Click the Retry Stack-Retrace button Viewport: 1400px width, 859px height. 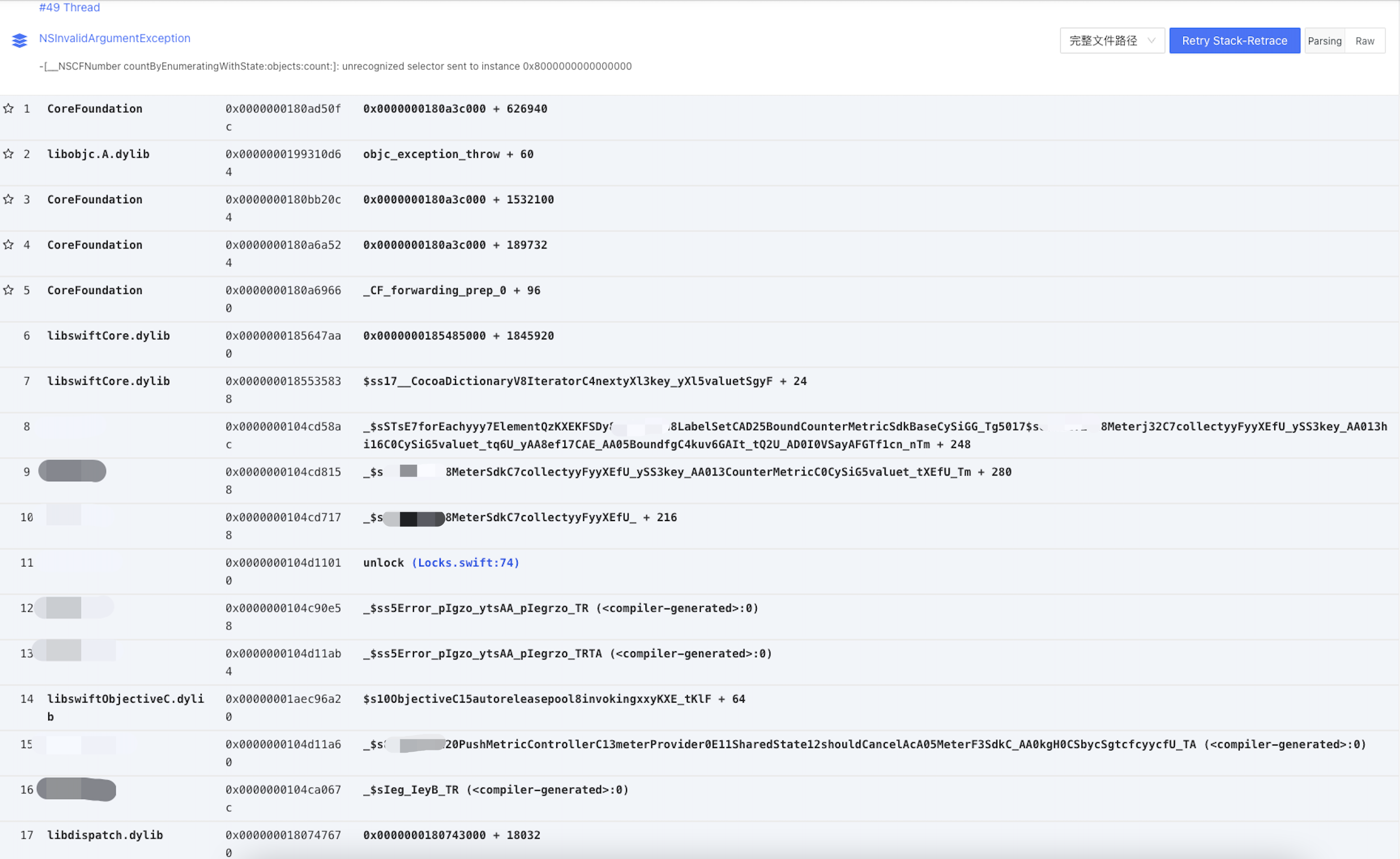1234,41
